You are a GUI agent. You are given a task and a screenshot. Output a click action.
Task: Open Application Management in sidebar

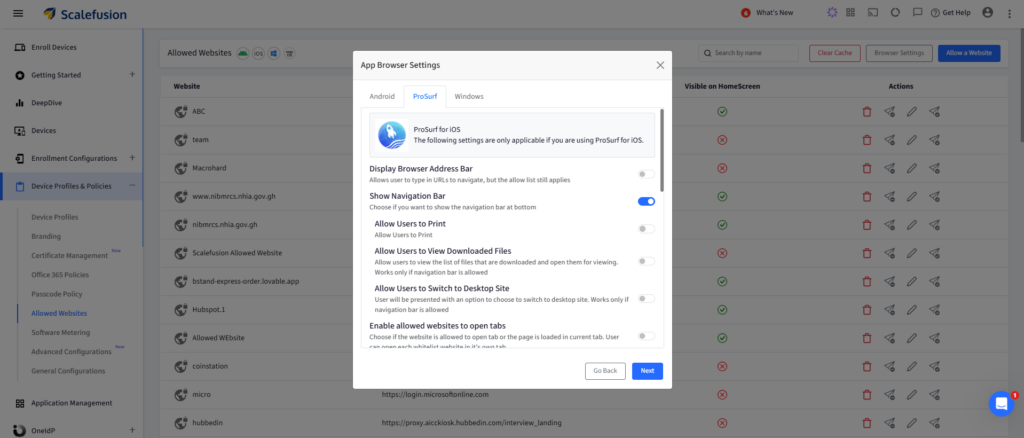[x=72, y=403]
